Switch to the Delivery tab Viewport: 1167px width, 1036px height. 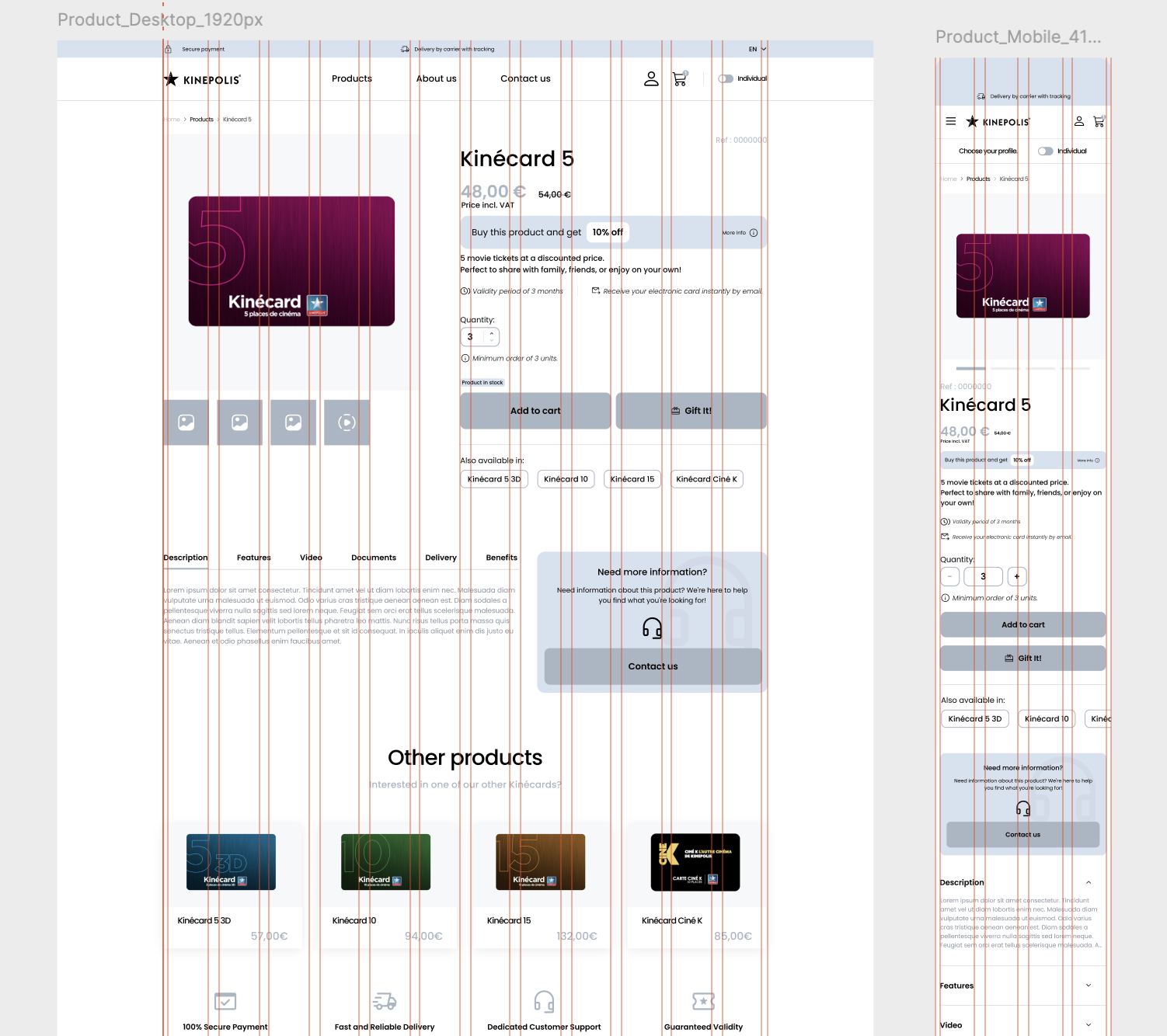click(x=441, y=558)
